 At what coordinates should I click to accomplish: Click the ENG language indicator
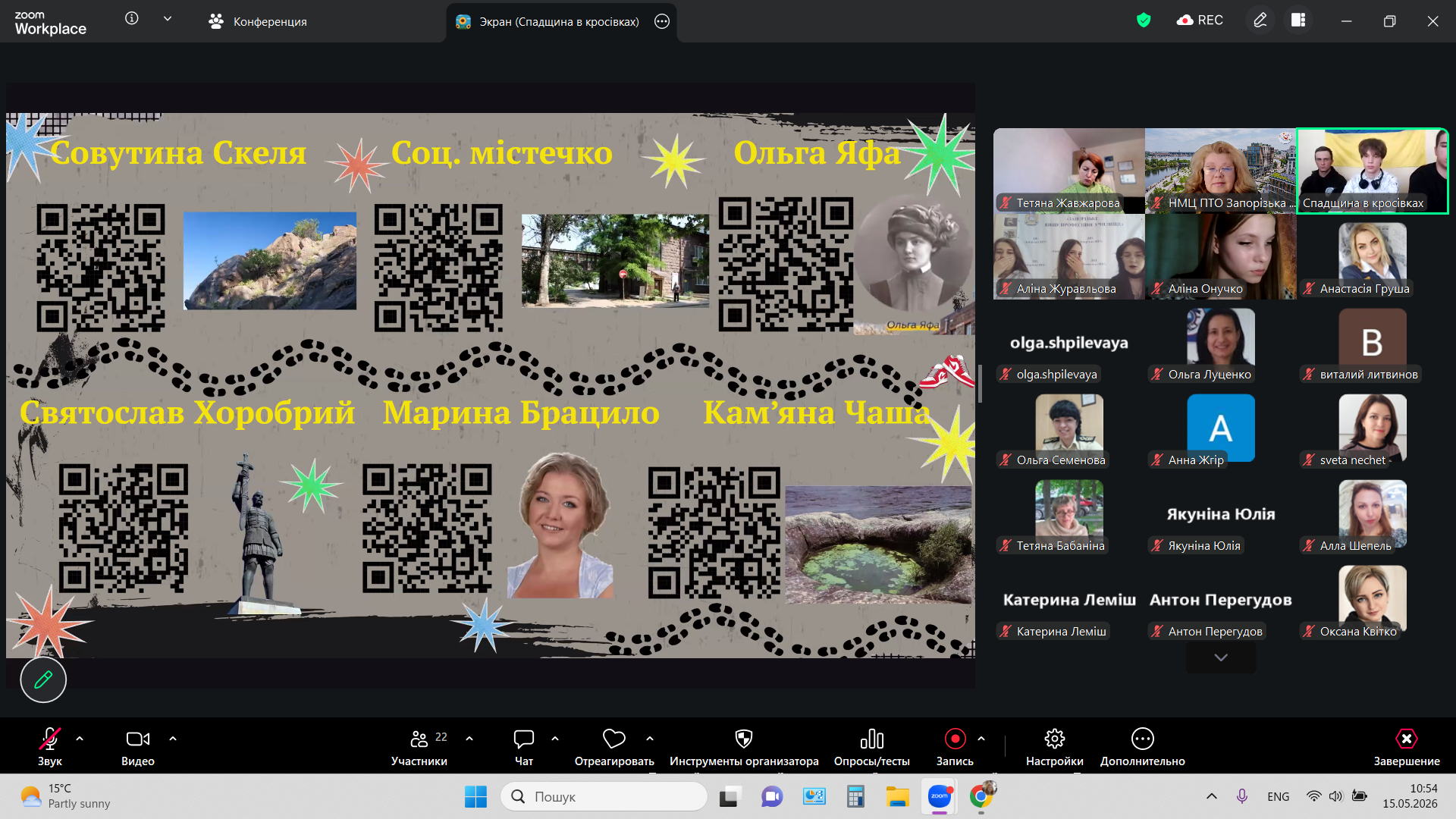(x=1278, y=796)
